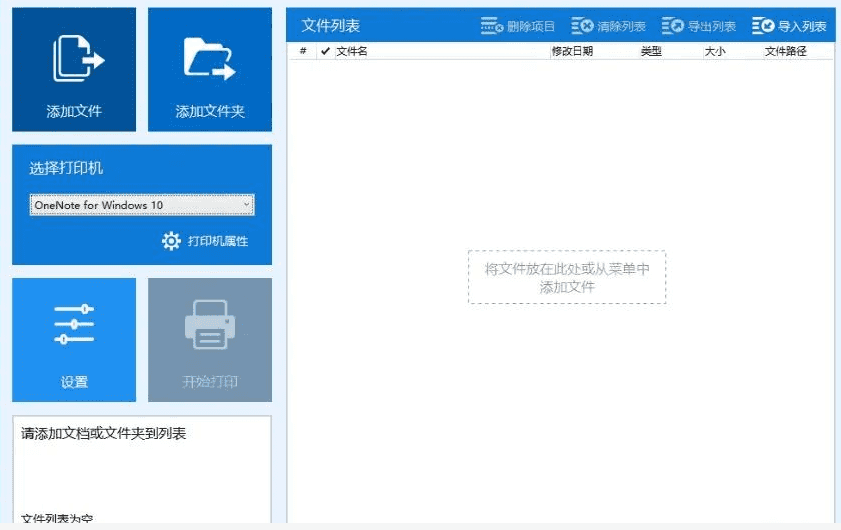Screen dimensions: 841x530
Task: Sort by the 大小 column header
Action: coord(715,51)
